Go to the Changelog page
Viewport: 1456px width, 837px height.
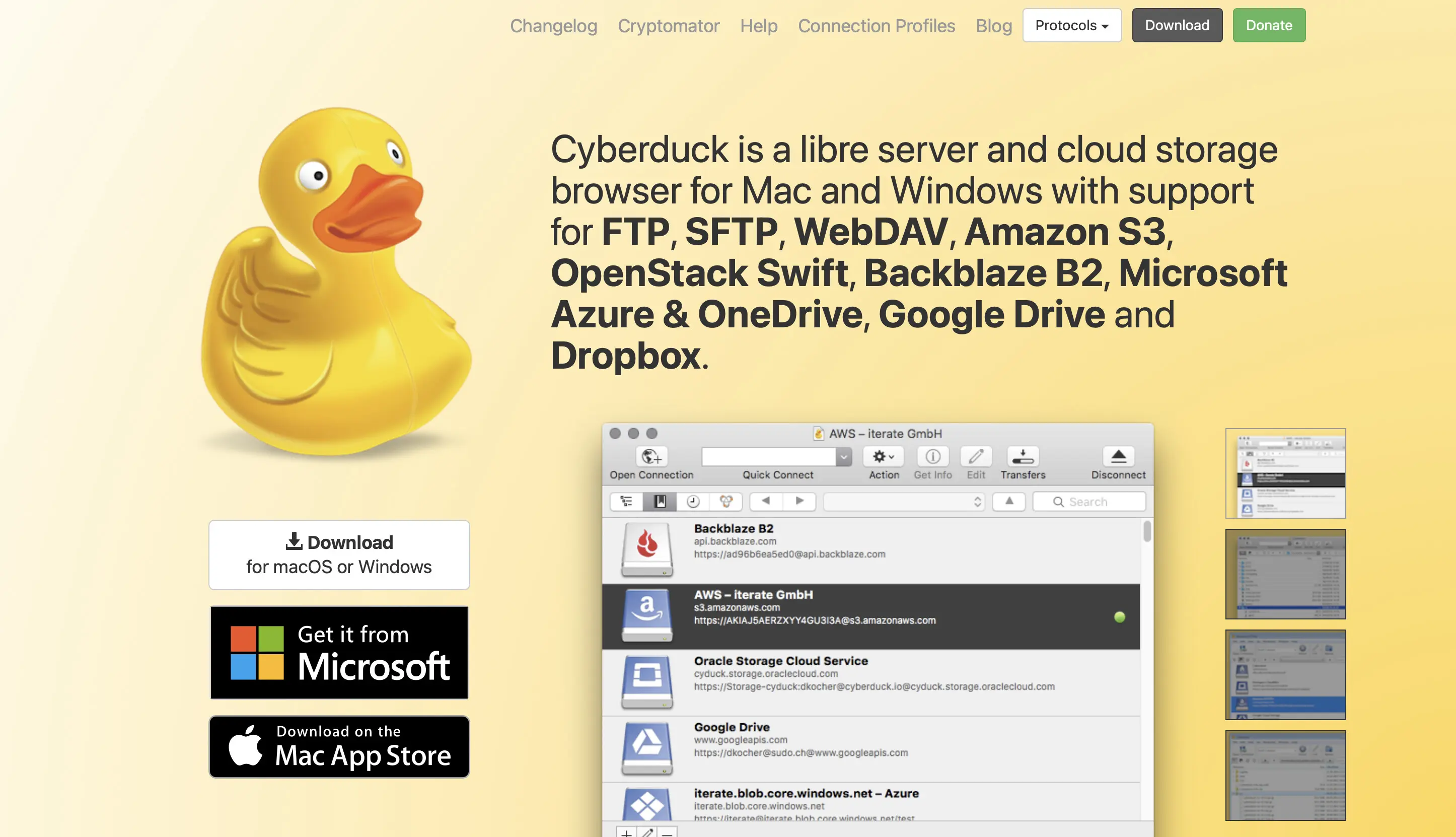point(553,26)
